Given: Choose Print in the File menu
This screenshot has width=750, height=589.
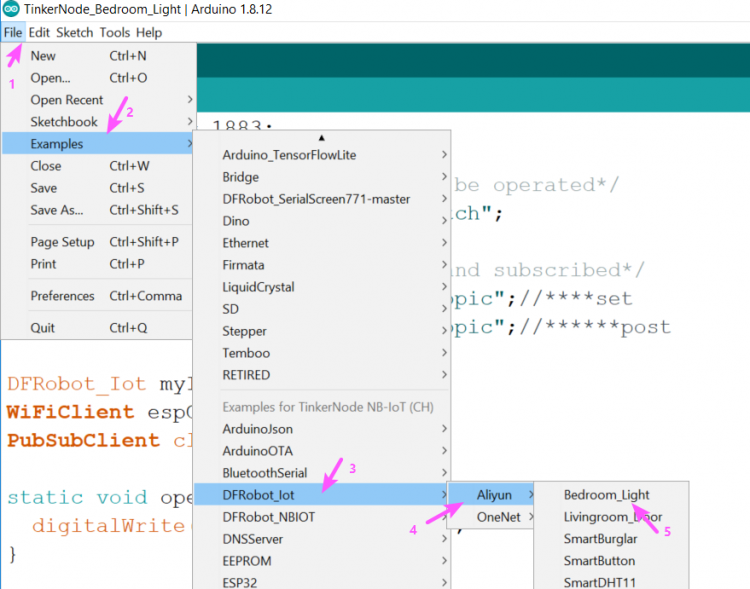Looking at the screenshot, I should tap(99, 264).
